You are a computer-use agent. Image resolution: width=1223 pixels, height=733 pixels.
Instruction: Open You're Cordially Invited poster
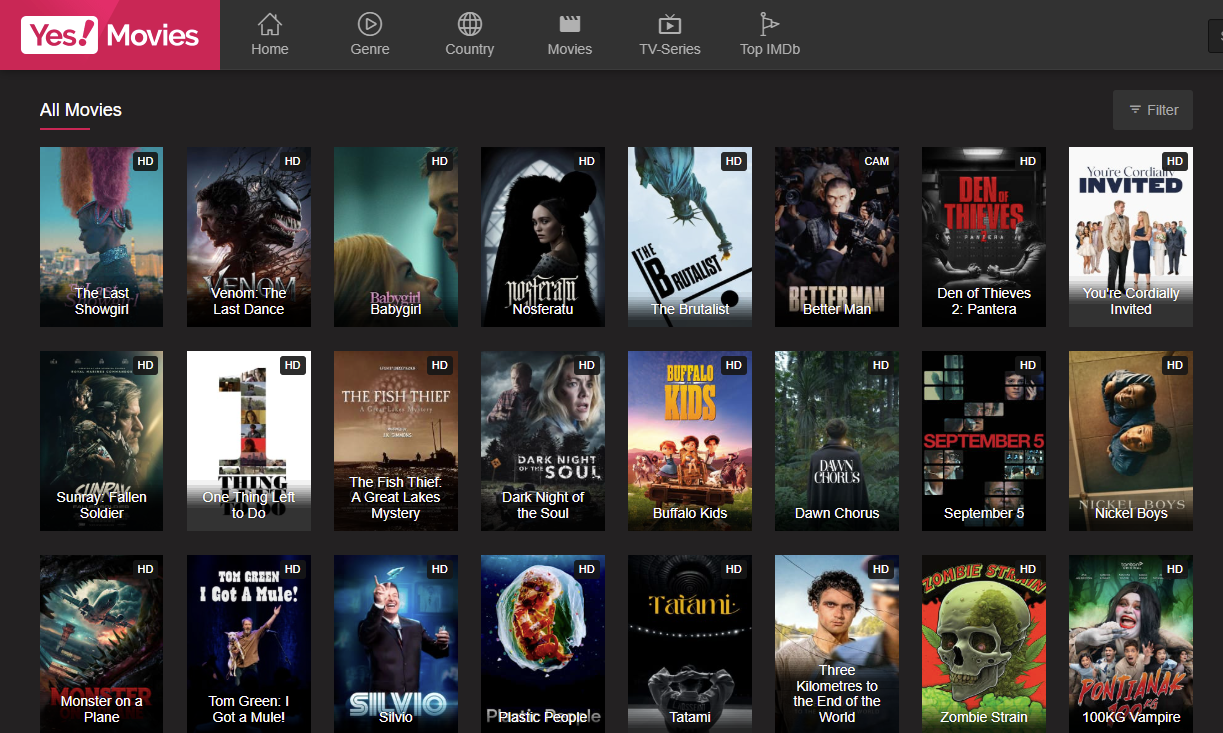(1131, 237)
